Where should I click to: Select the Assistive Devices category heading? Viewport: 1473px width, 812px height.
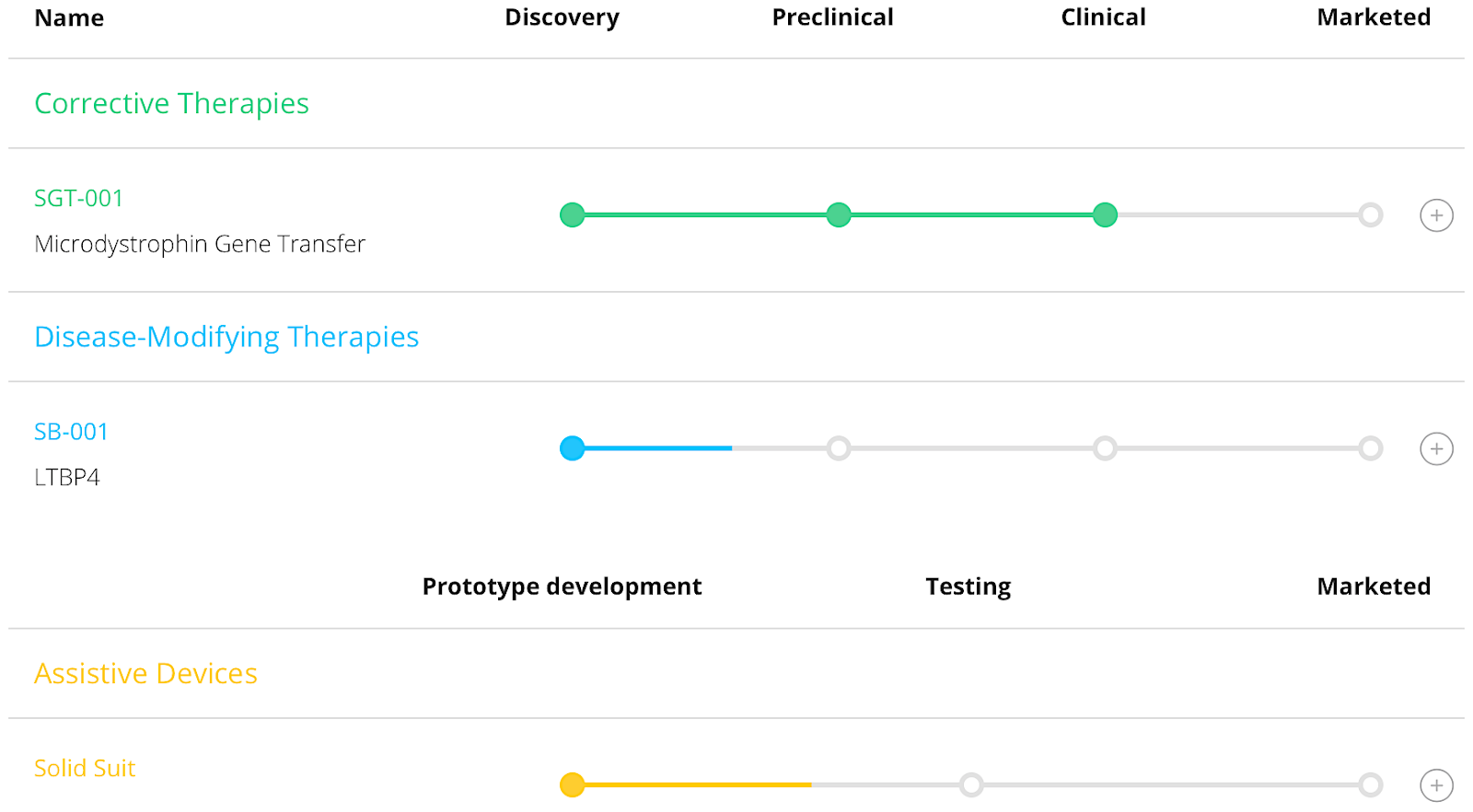click(145, 674)
